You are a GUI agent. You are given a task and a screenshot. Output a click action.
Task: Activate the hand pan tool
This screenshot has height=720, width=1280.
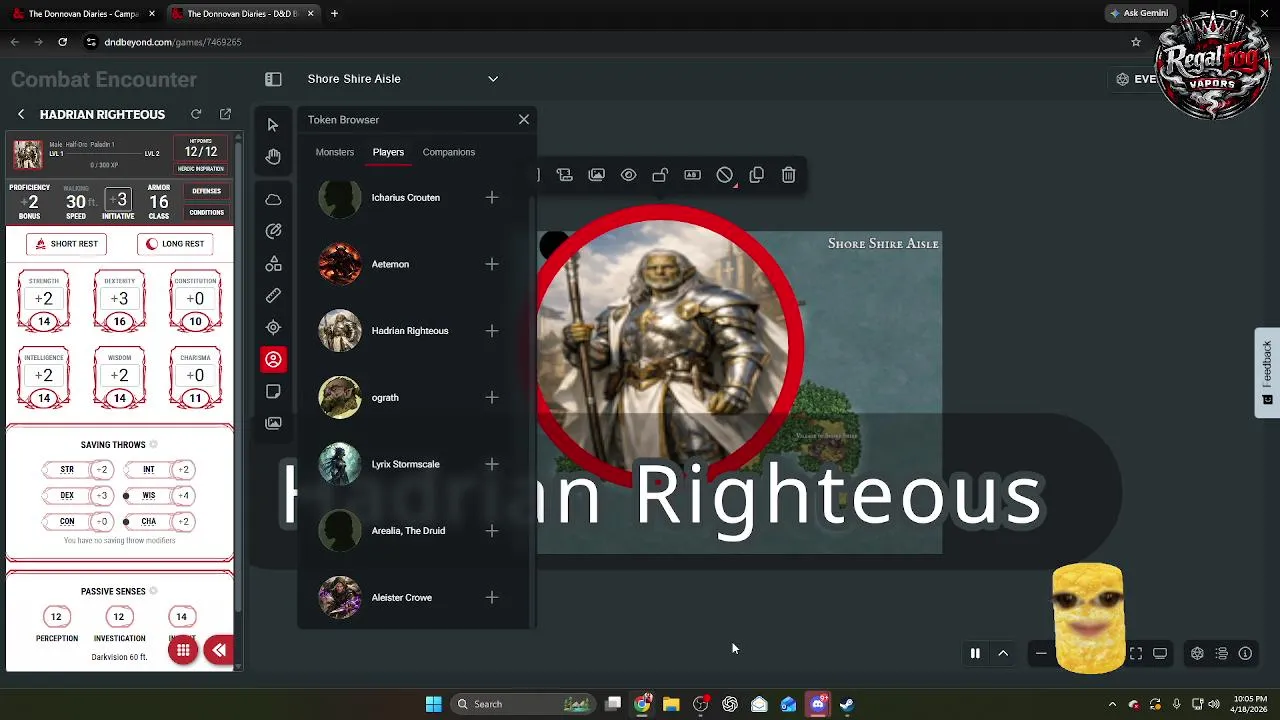[x=273, y=156]
